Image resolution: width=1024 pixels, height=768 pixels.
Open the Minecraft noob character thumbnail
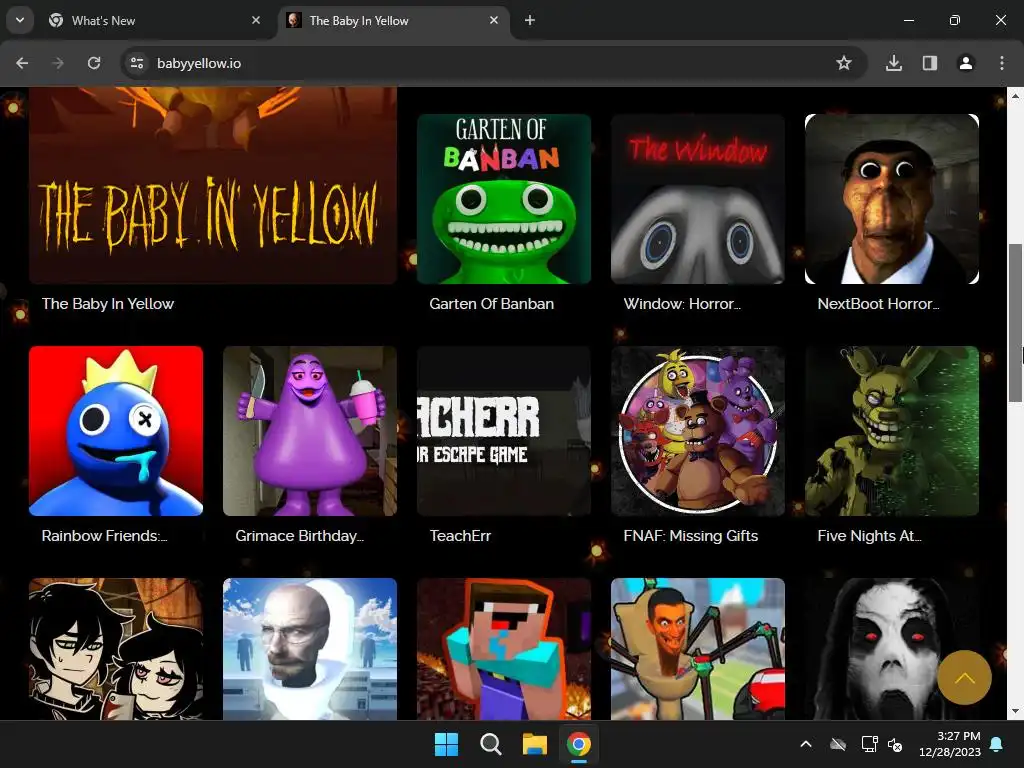[x=504, y=649]
